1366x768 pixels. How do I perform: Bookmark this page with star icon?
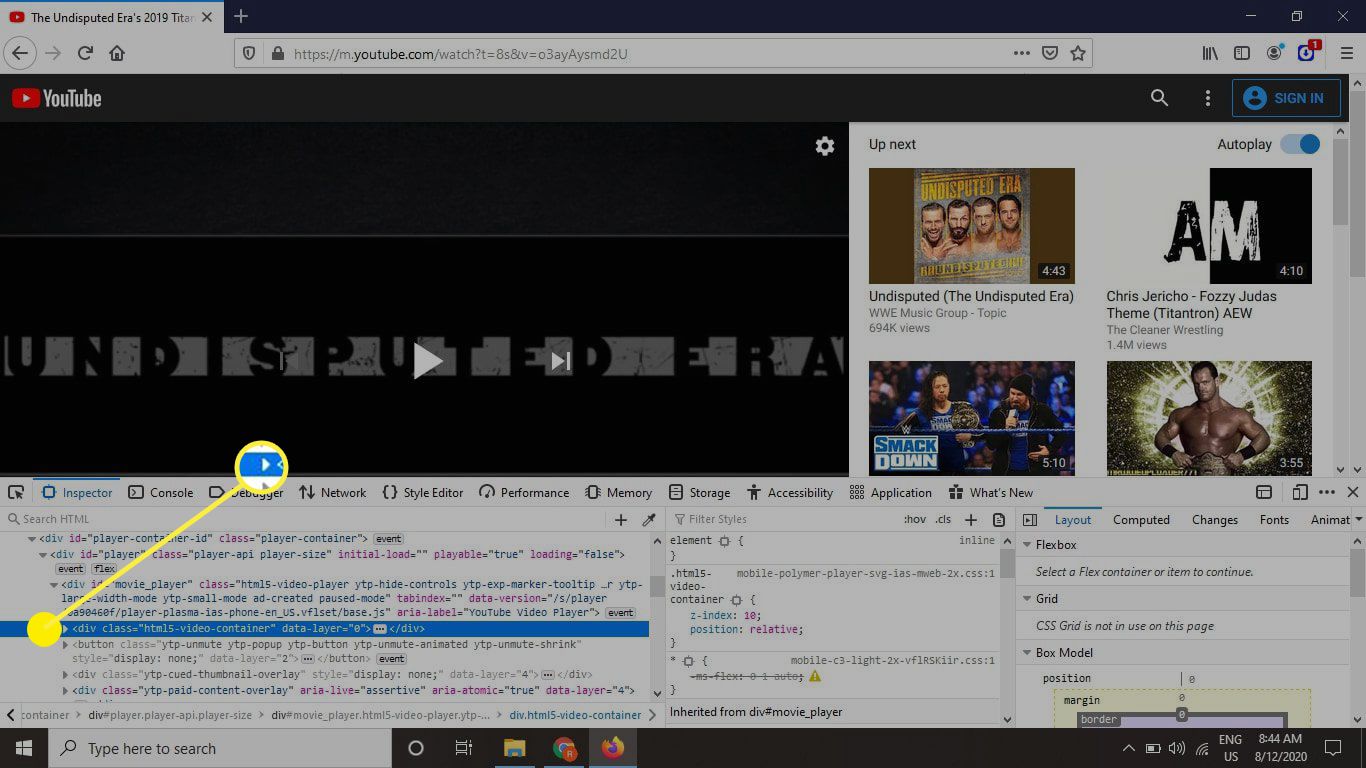[1078, 54]
